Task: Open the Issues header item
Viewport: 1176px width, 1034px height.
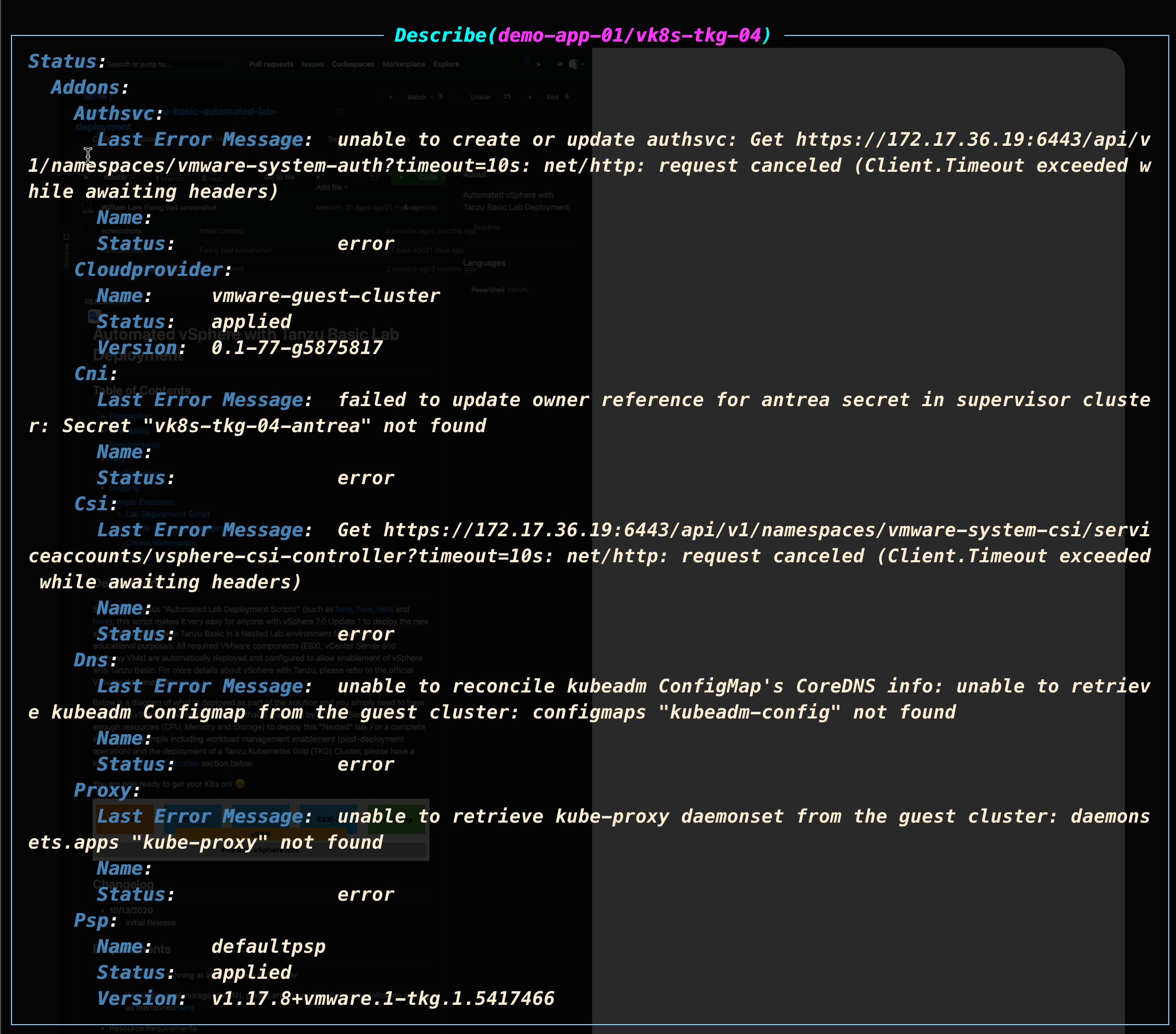Action: (x=312, y=65)
